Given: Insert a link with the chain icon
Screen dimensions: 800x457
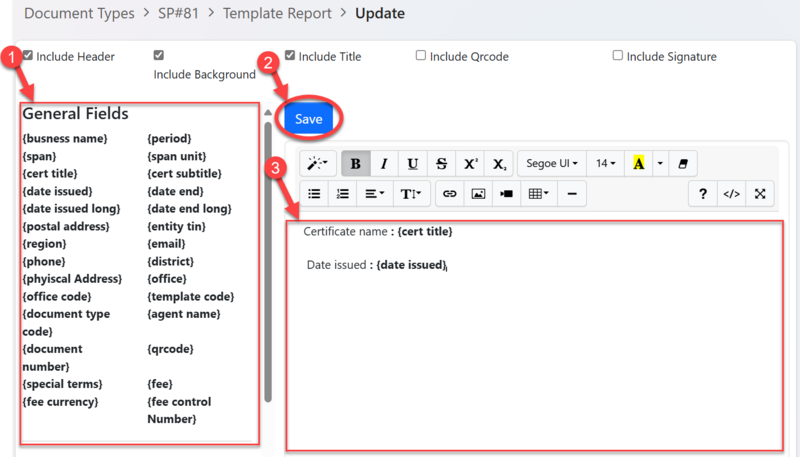Looking at the screenshot, I should coord(449,194).
